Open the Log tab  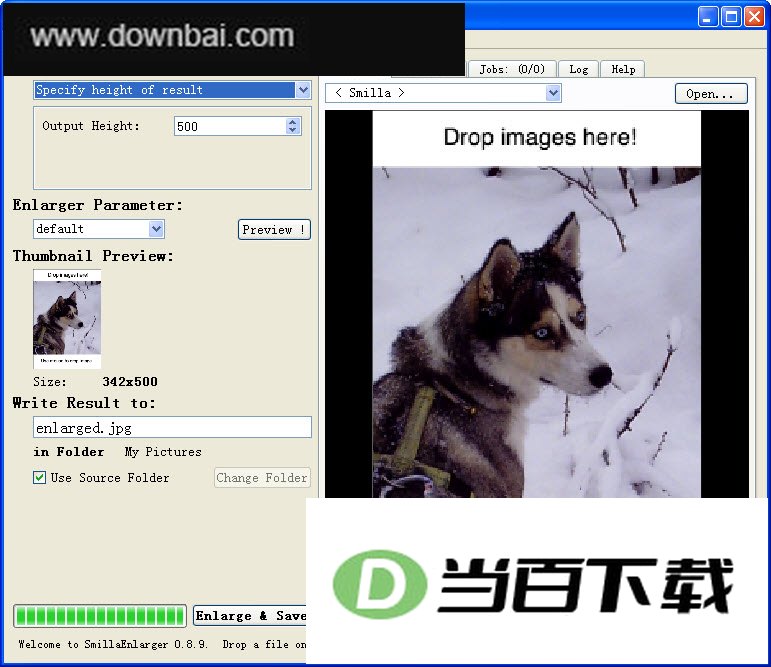coord(579,69)
